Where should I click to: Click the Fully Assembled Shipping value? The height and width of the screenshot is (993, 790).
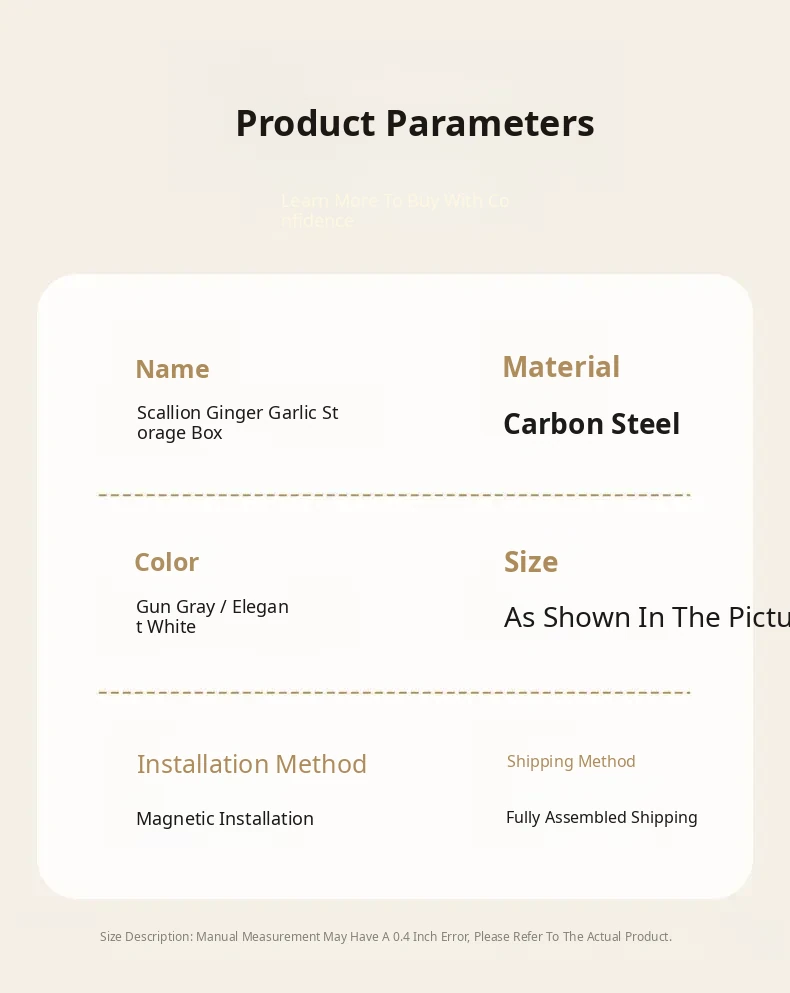click(x=601, y=818)
